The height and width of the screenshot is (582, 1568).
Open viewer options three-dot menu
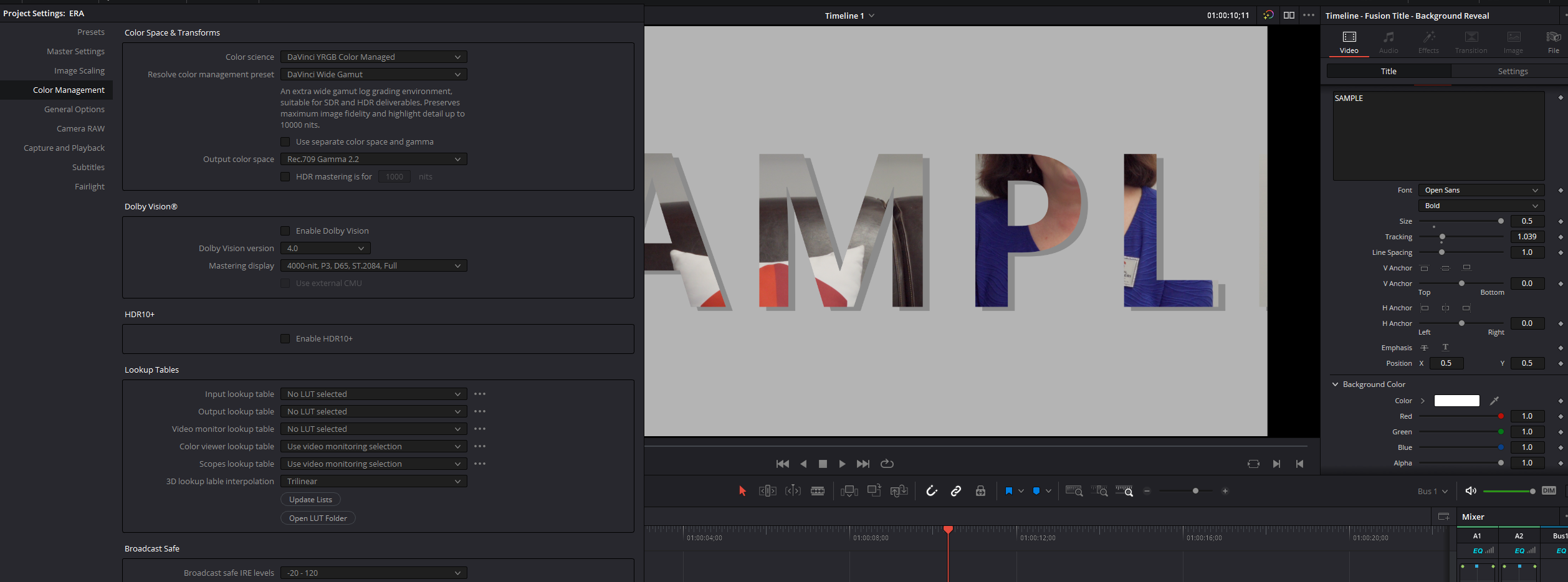[x=1309, y=15]
